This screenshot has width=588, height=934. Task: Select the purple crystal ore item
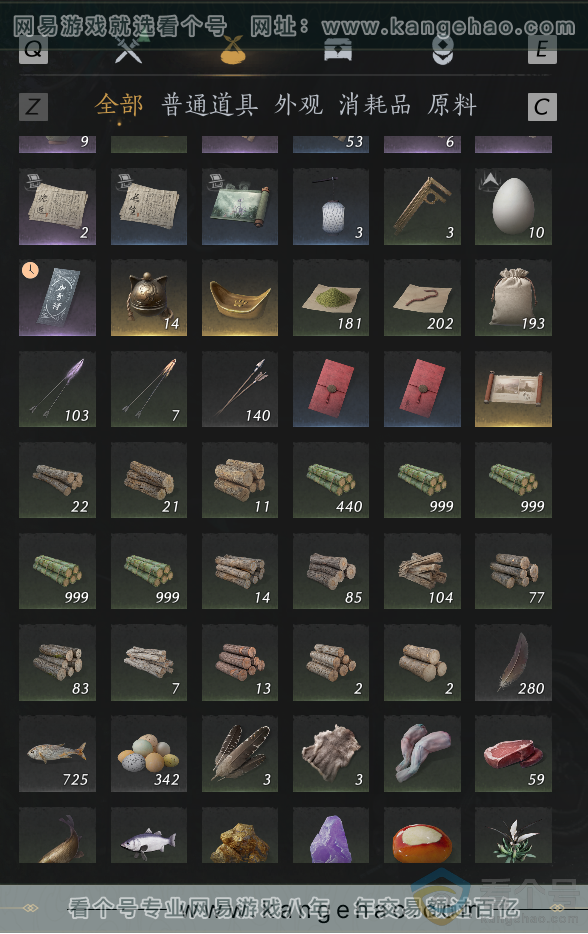point(331,835)
